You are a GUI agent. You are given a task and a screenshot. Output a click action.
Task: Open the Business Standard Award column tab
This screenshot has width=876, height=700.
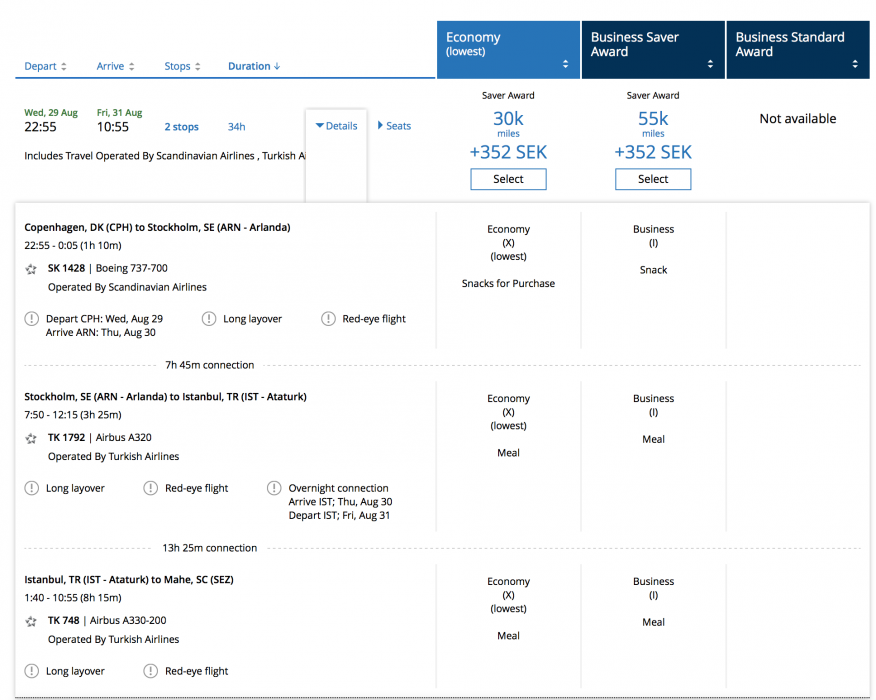(x=797, y=50)
